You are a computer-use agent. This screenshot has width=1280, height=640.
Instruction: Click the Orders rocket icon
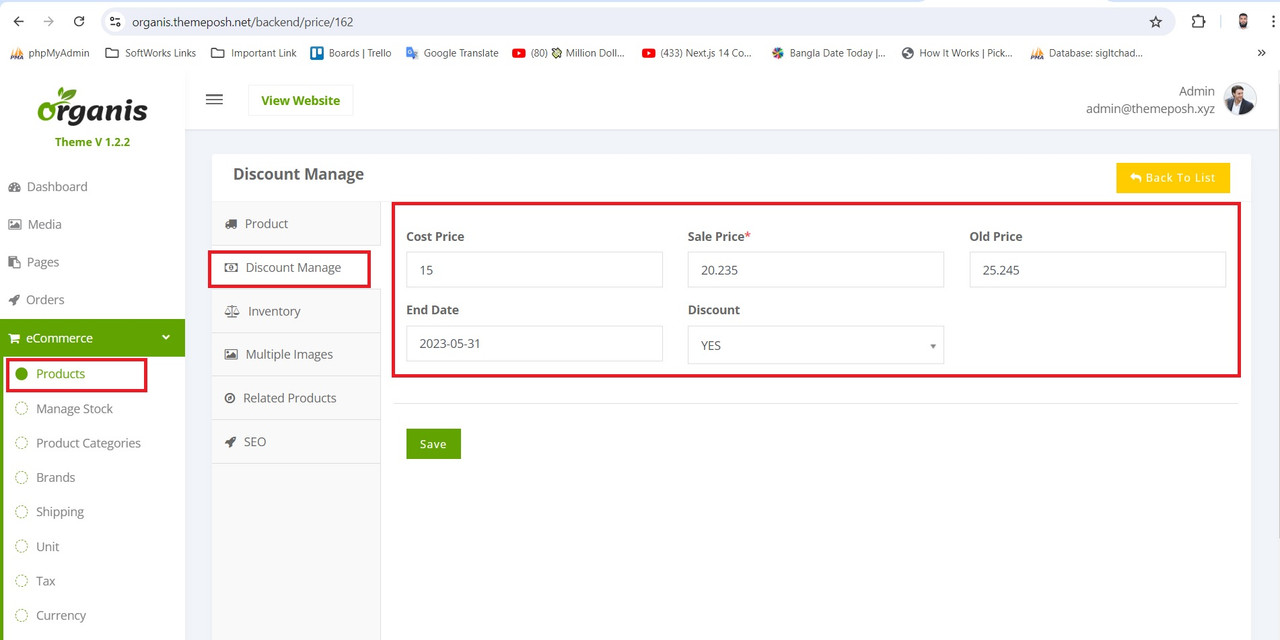[14, 300]
